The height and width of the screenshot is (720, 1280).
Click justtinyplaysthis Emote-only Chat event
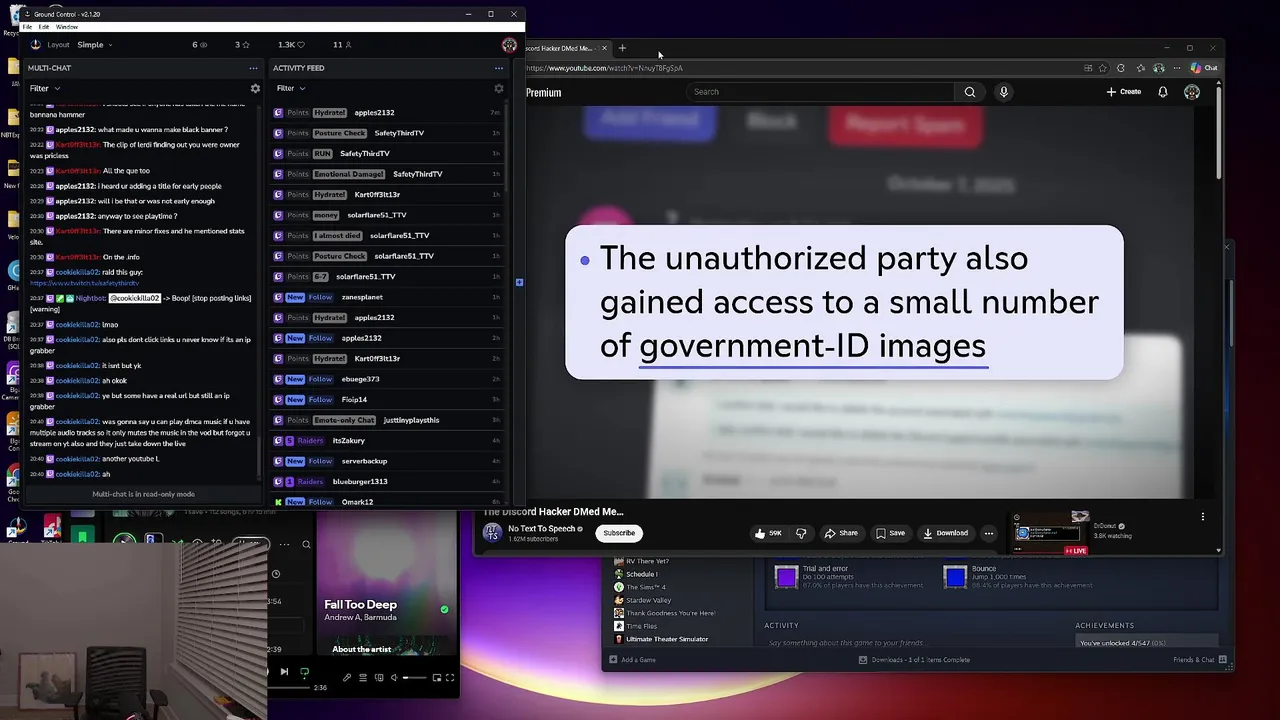coord(387,420)
